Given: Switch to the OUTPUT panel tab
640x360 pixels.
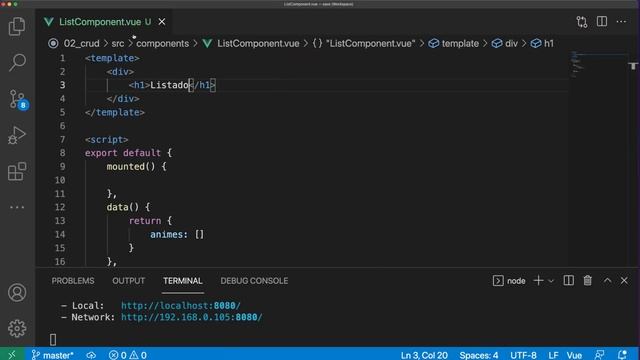Looking at the screenshot, I should (129, 281).
